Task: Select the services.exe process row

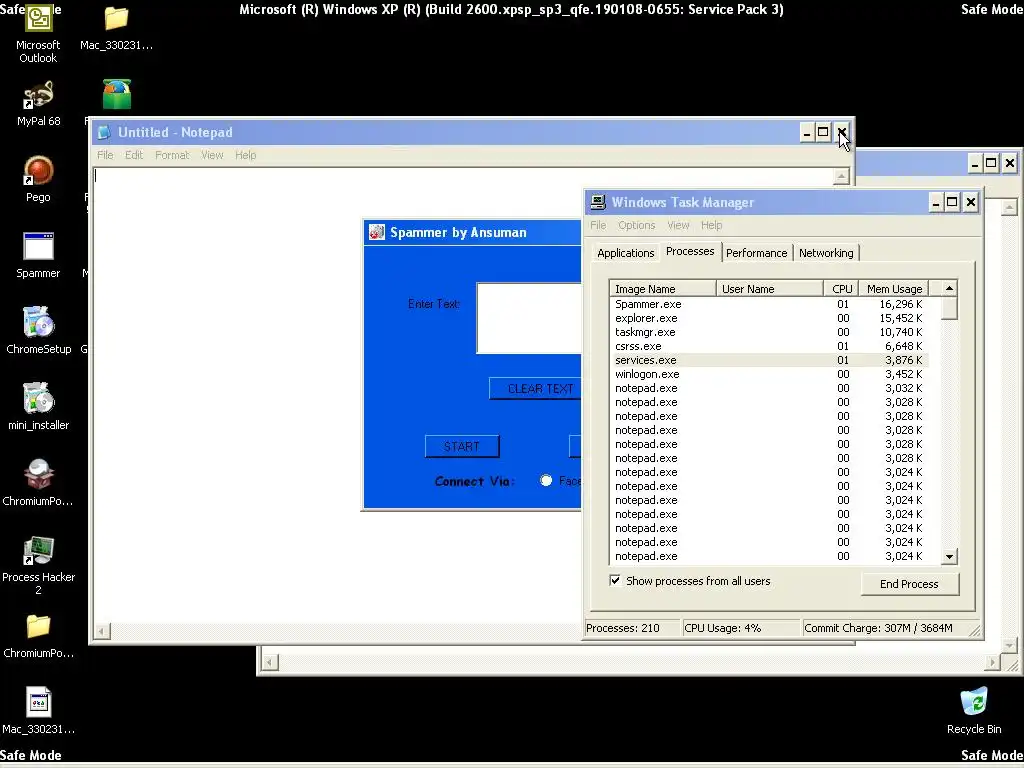Action: [769, 360]
